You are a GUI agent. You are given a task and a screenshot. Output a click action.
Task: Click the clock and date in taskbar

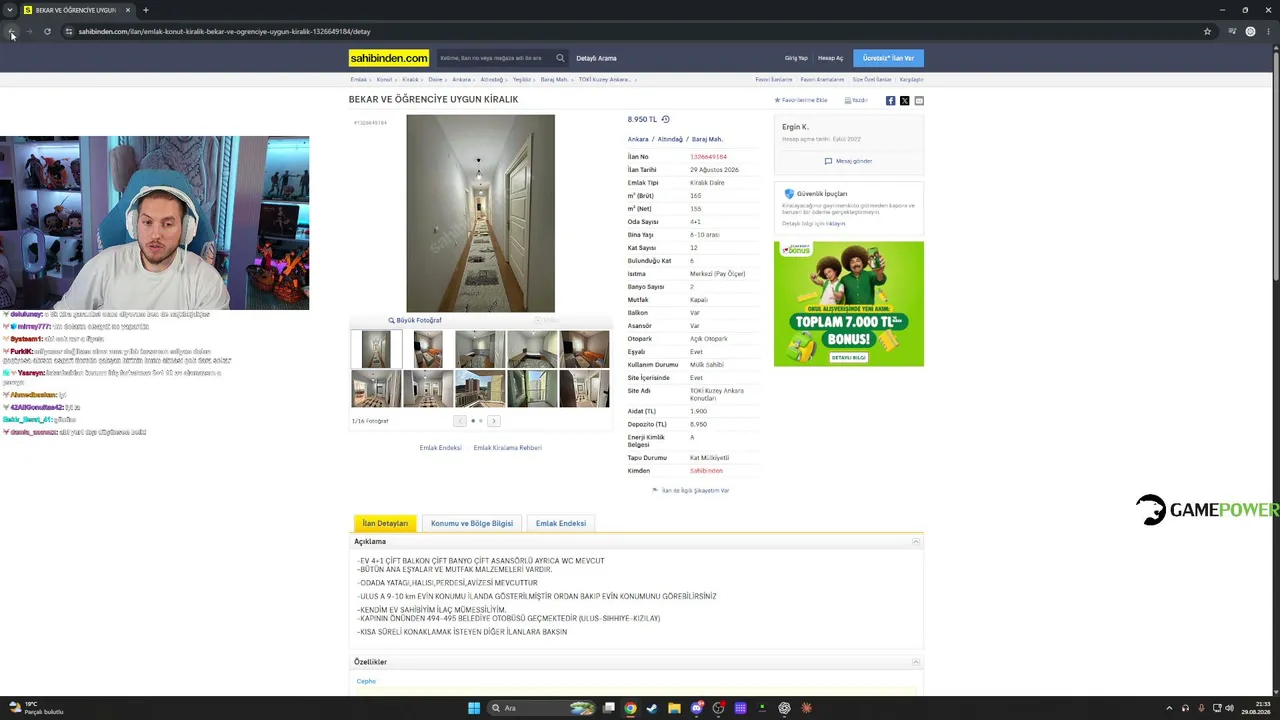1256,708
